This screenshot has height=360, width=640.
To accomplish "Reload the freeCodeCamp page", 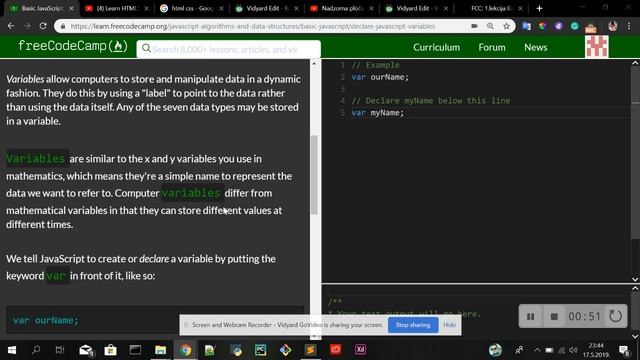I will click(x=43, y=26).
